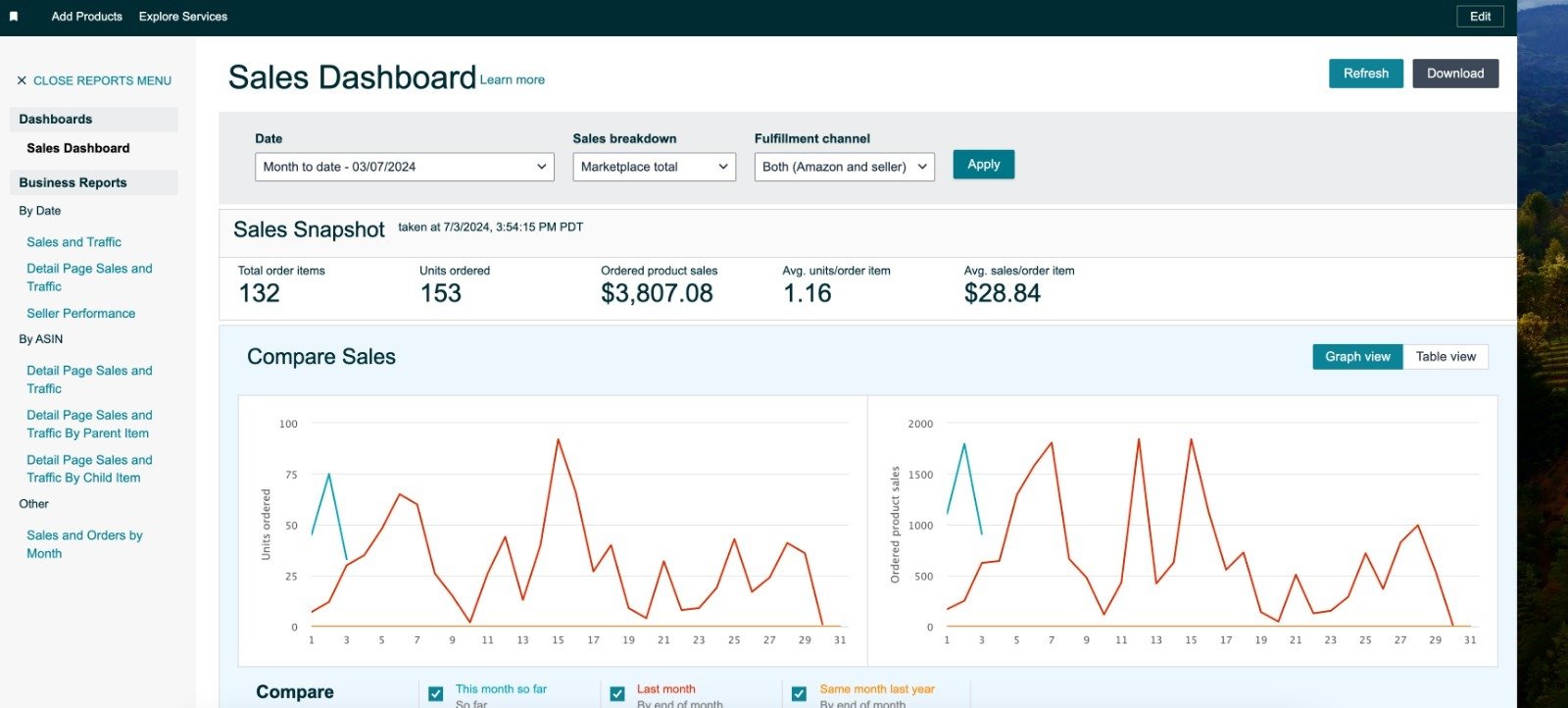Image resolution: width=1568 pixels, height=708 pixels.
Task: Click the Apply filter button
Action: point(983,165)
